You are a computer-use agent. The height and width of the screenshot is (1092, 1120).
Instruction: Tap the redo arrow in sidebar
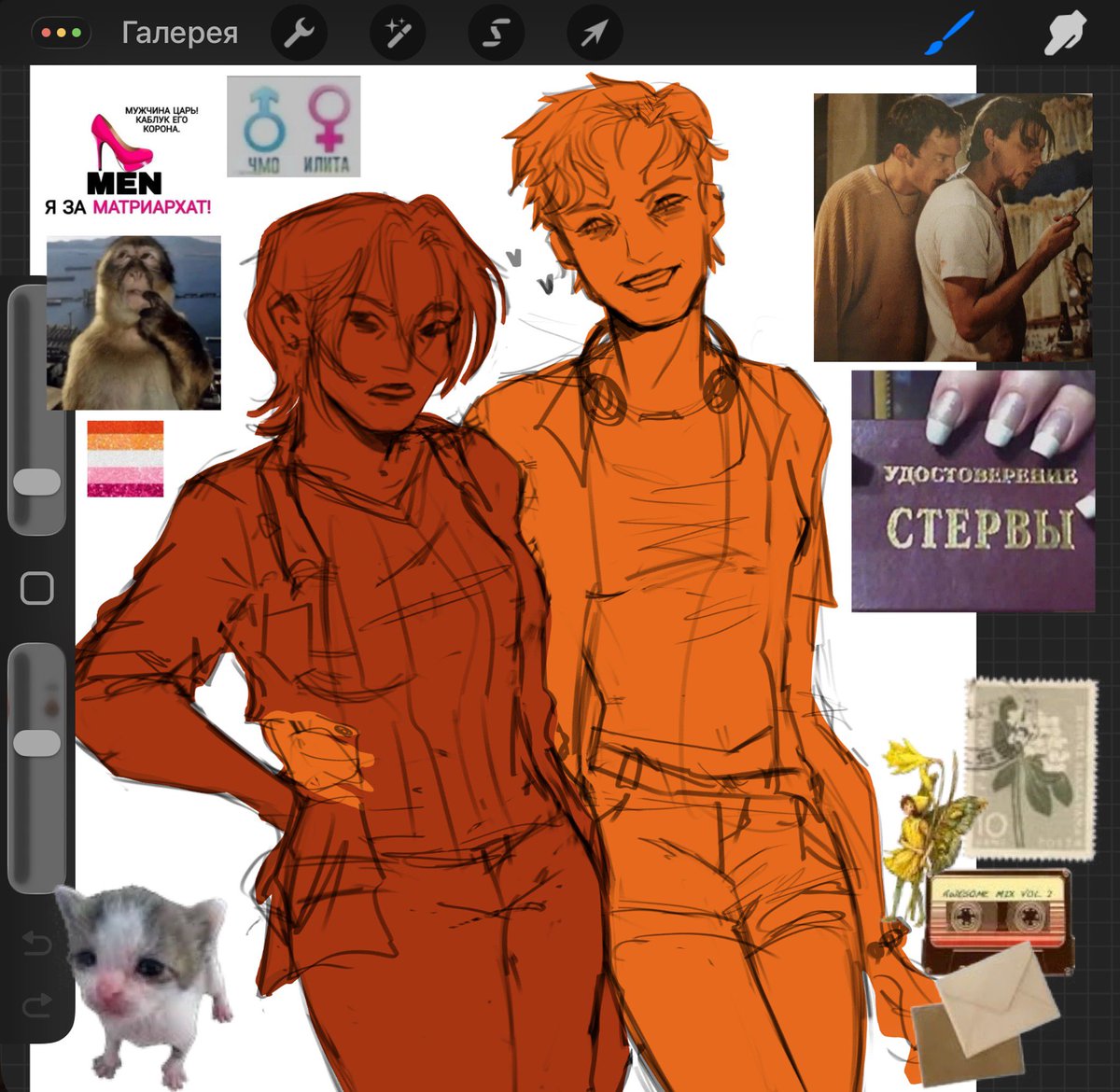tap(36, 1006)
